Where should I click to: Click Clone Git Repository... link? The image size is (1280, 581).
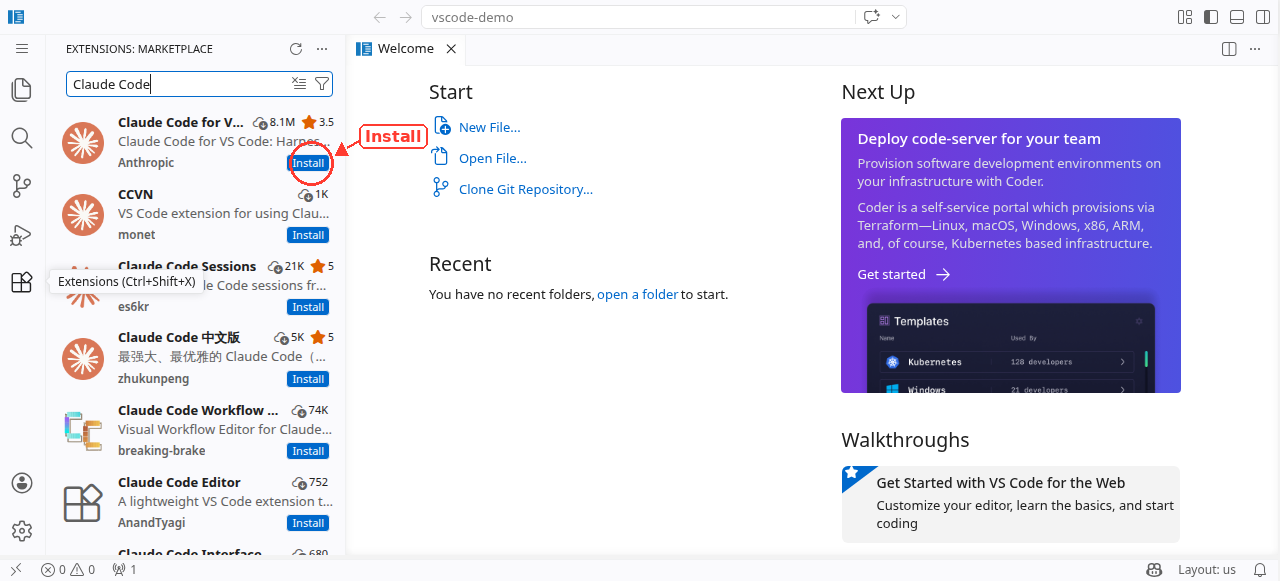[x=526, y=190]
